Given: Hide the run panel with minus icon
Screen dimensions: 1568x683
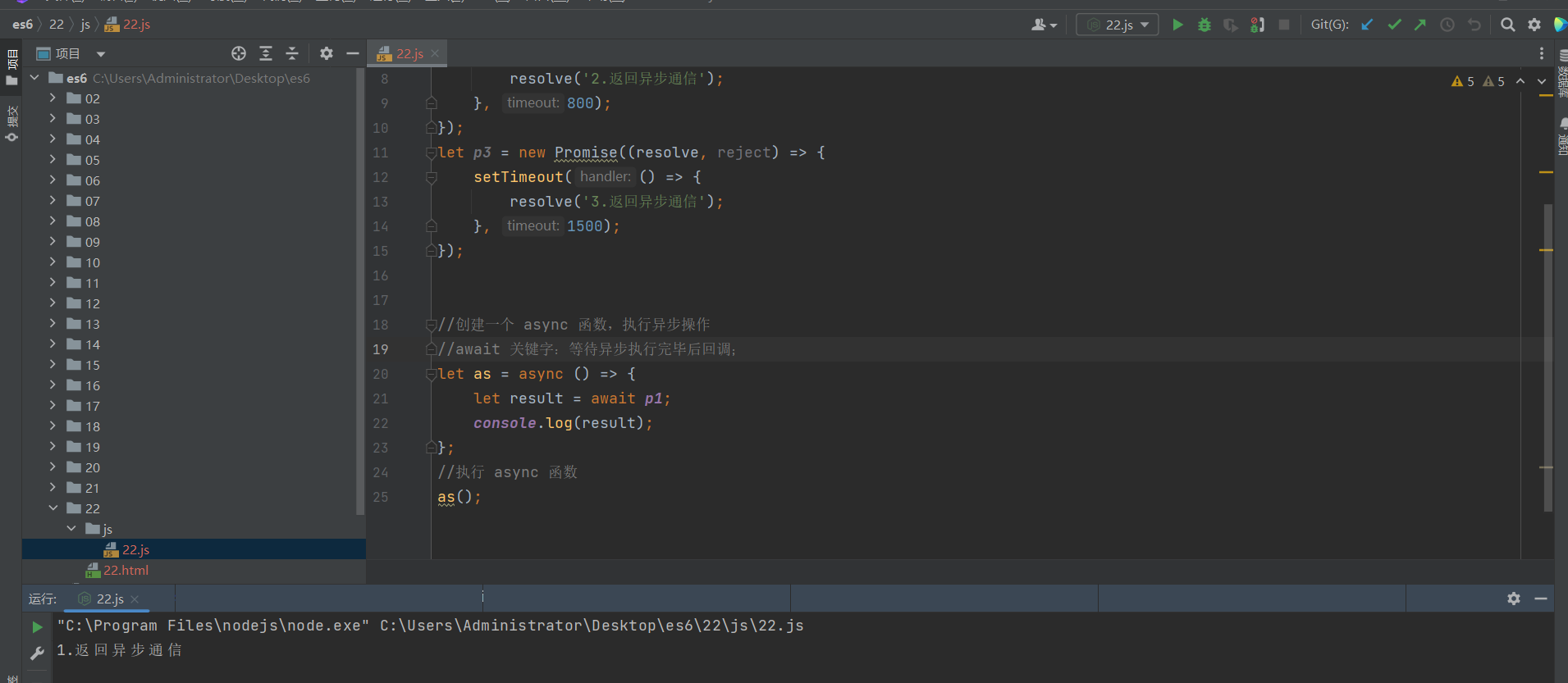Looking at the screenshot, I should [1541, 599].
